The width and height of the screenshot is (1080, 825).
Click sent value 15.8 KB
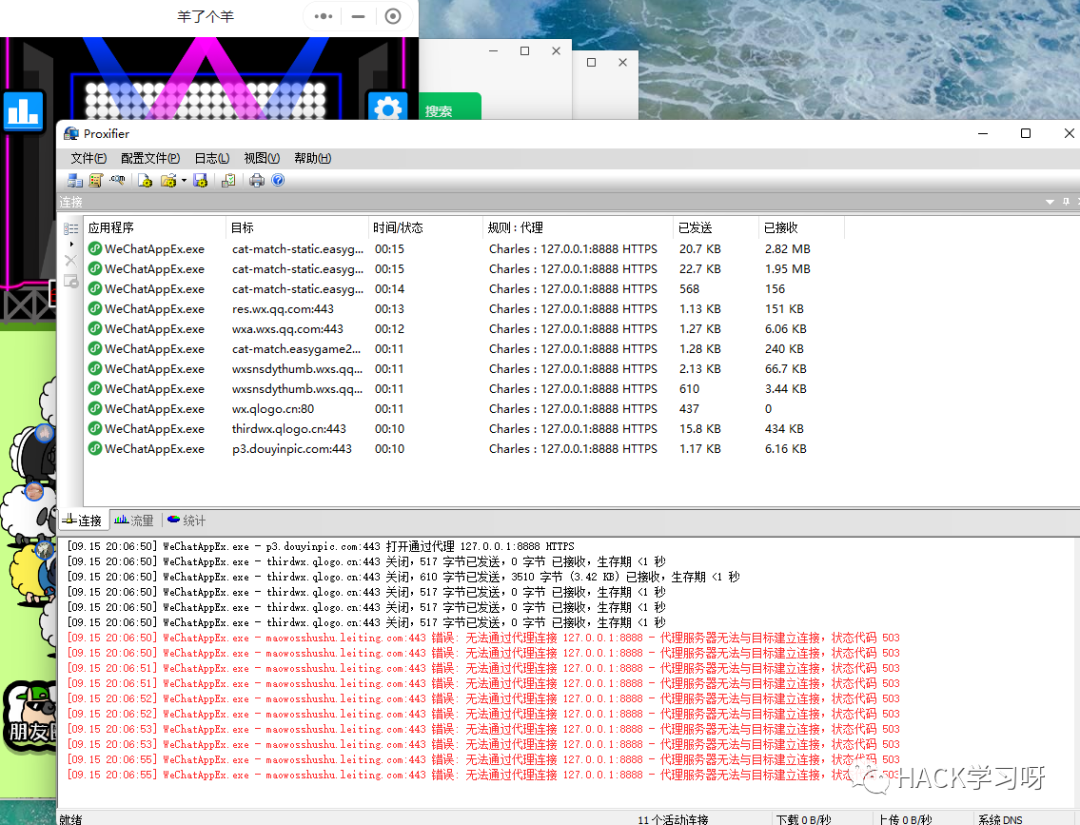(x=700, y=428)
